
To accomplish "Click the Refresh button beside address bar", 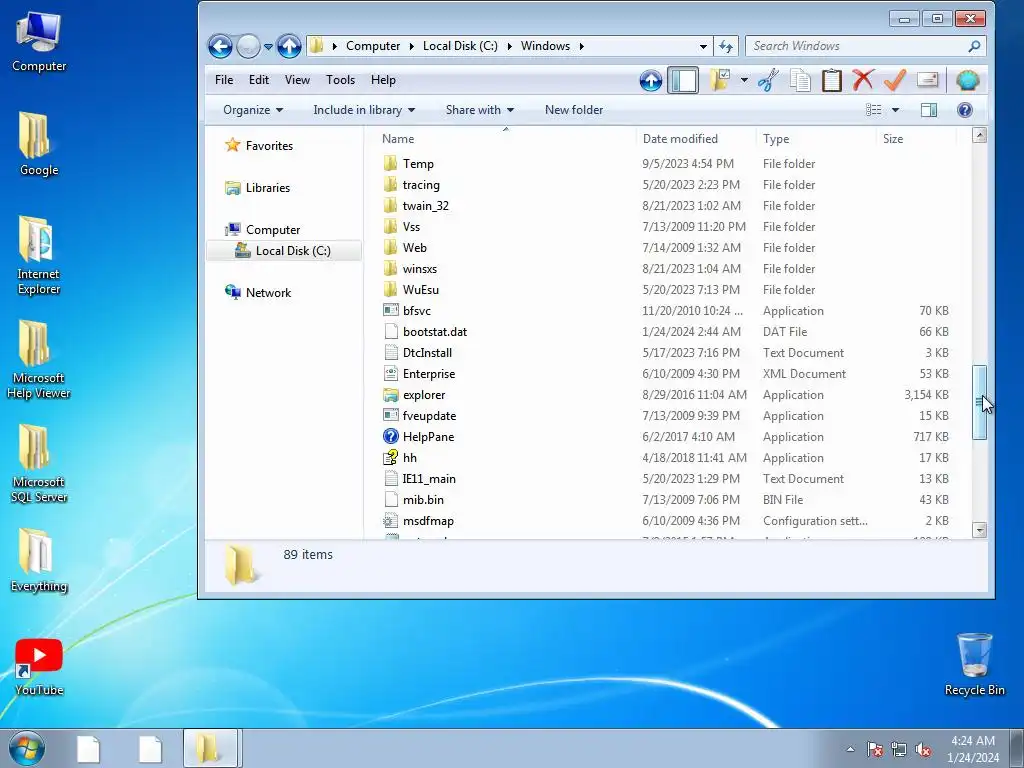I will tap(726, 46).
